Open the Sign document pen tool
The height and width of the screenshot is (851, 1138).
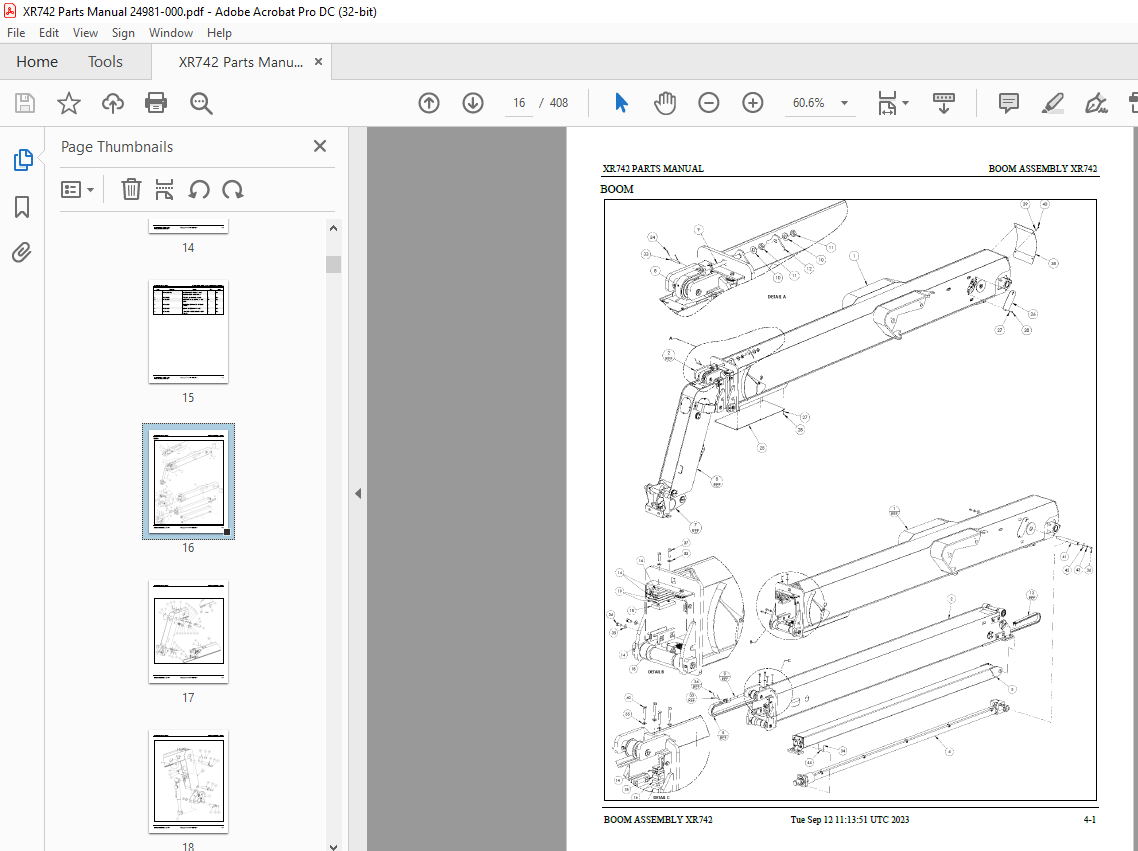coord(1096,103)
